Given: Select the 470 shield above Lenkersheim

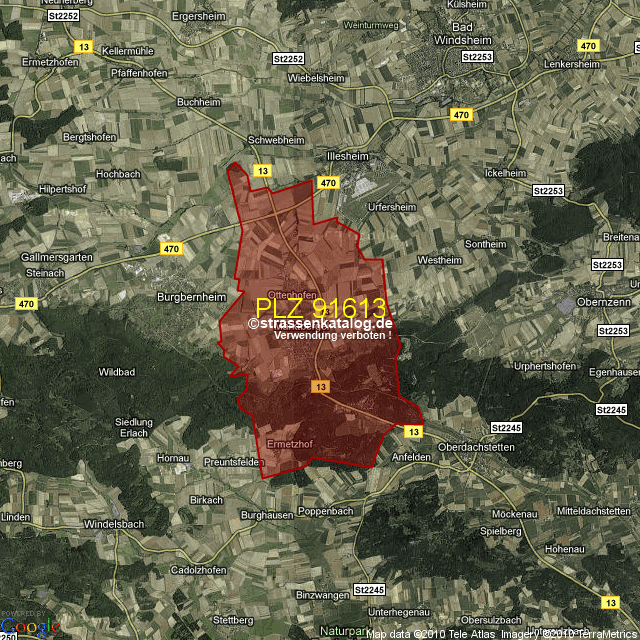Looking at the screenshot, I should (x=588, y=46).
